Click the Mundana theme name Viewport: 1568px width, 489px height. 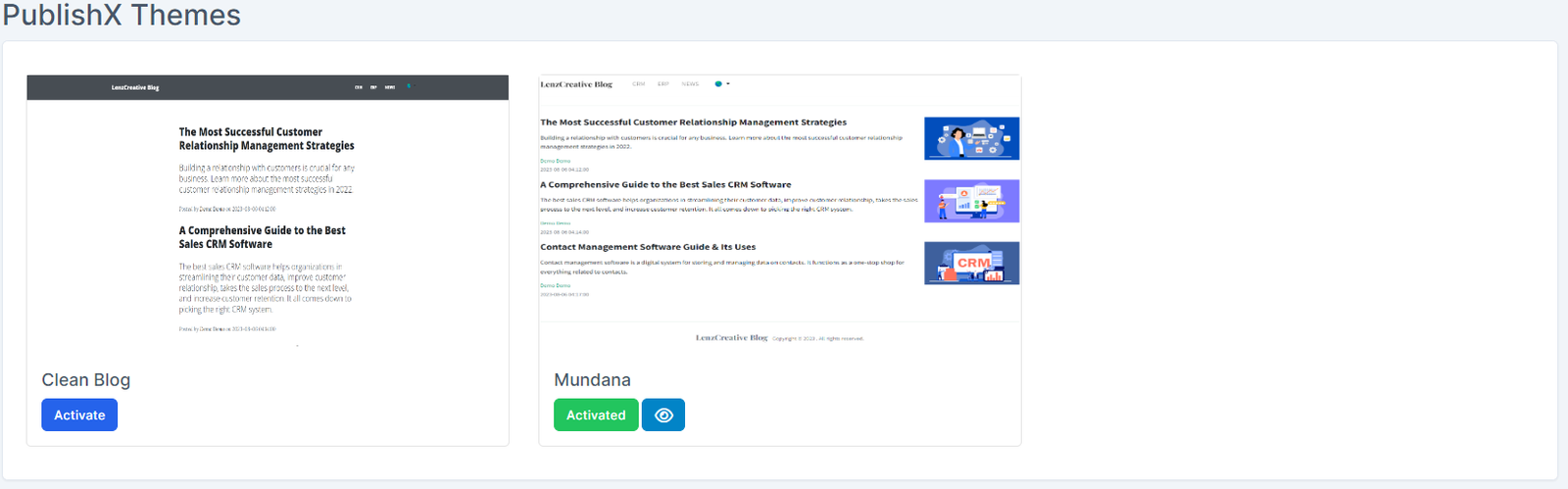click(592, 380)
